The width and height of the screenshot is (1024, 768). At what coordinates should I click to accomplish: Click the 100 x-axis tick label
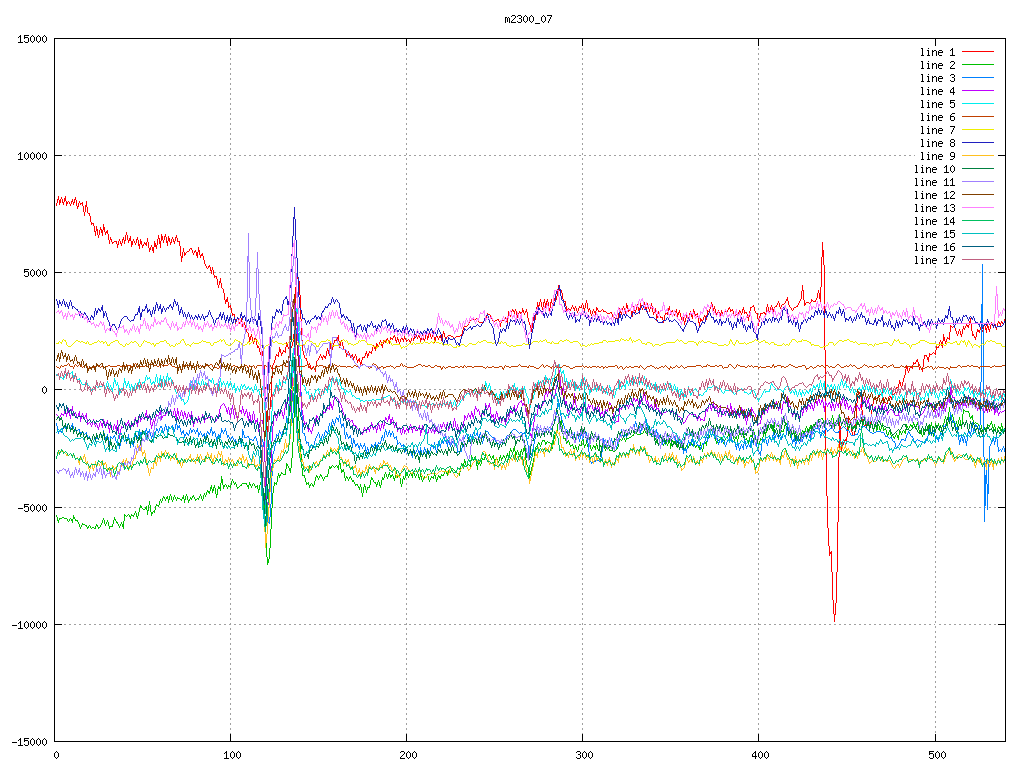coord(231,756)
